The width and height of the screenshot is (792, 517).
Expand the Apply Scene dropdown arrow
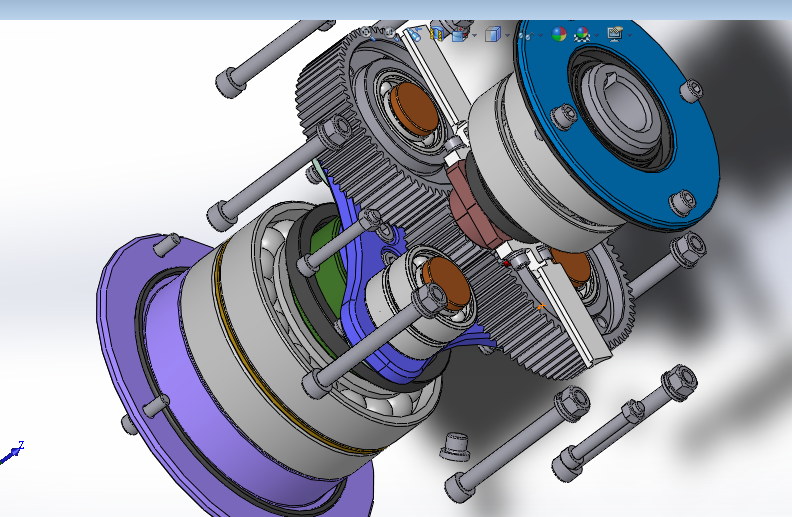[x=597, y=35]
